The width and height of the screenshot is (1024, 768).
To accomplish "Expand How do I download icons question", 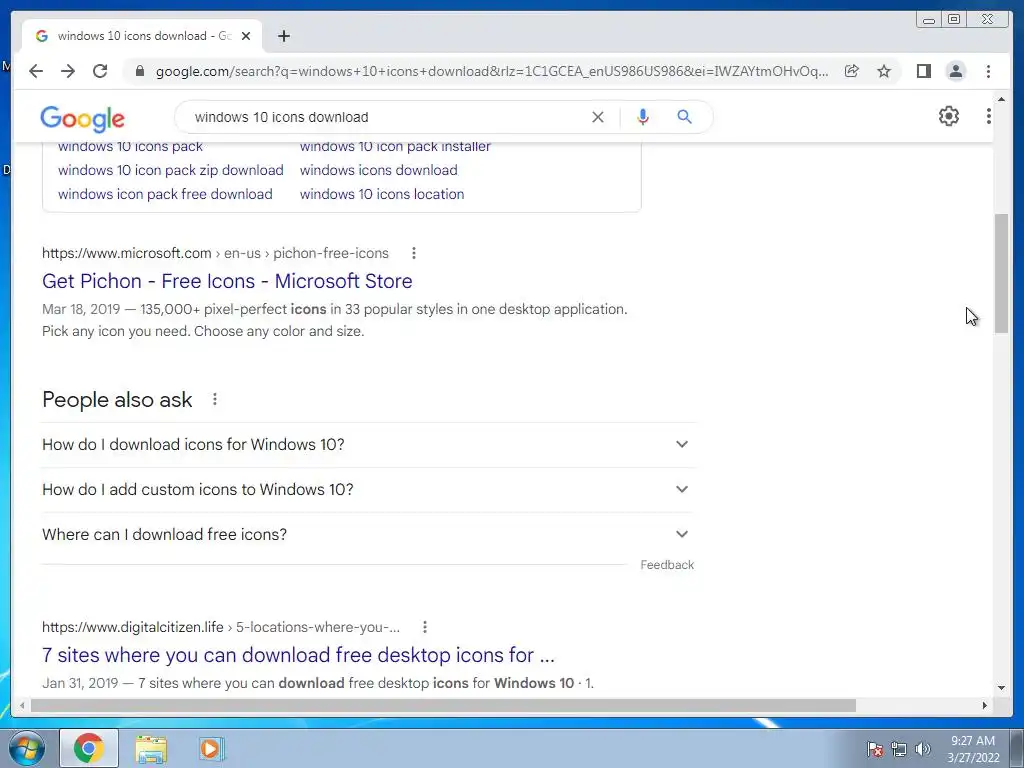I will click(368, 445).
